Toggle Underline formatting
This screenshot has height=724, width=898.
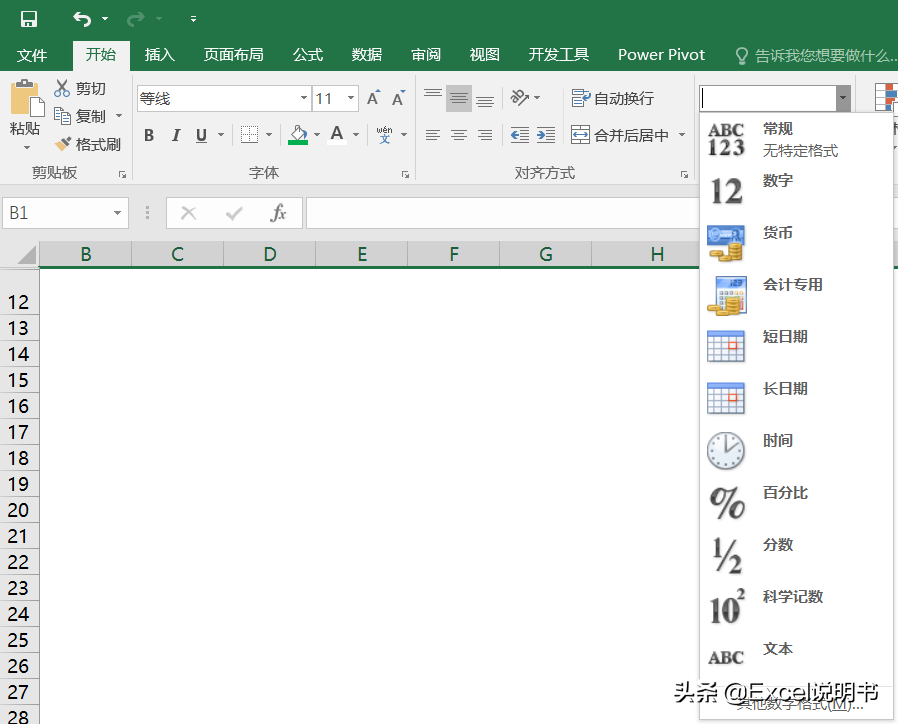click(x=201, y=135)
